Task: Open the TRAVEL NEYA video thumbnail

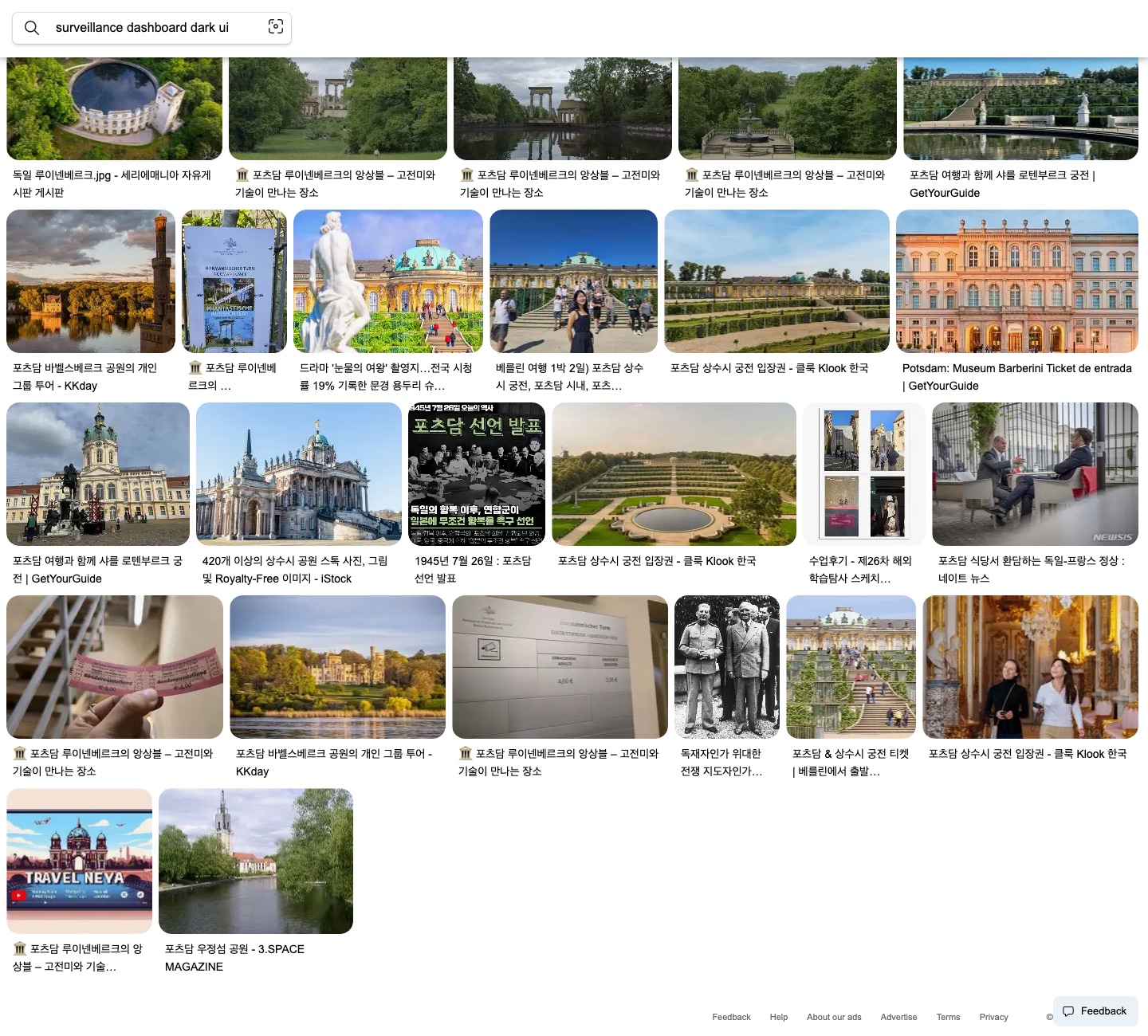Action: pyautogui.click(x=80, y=861)
